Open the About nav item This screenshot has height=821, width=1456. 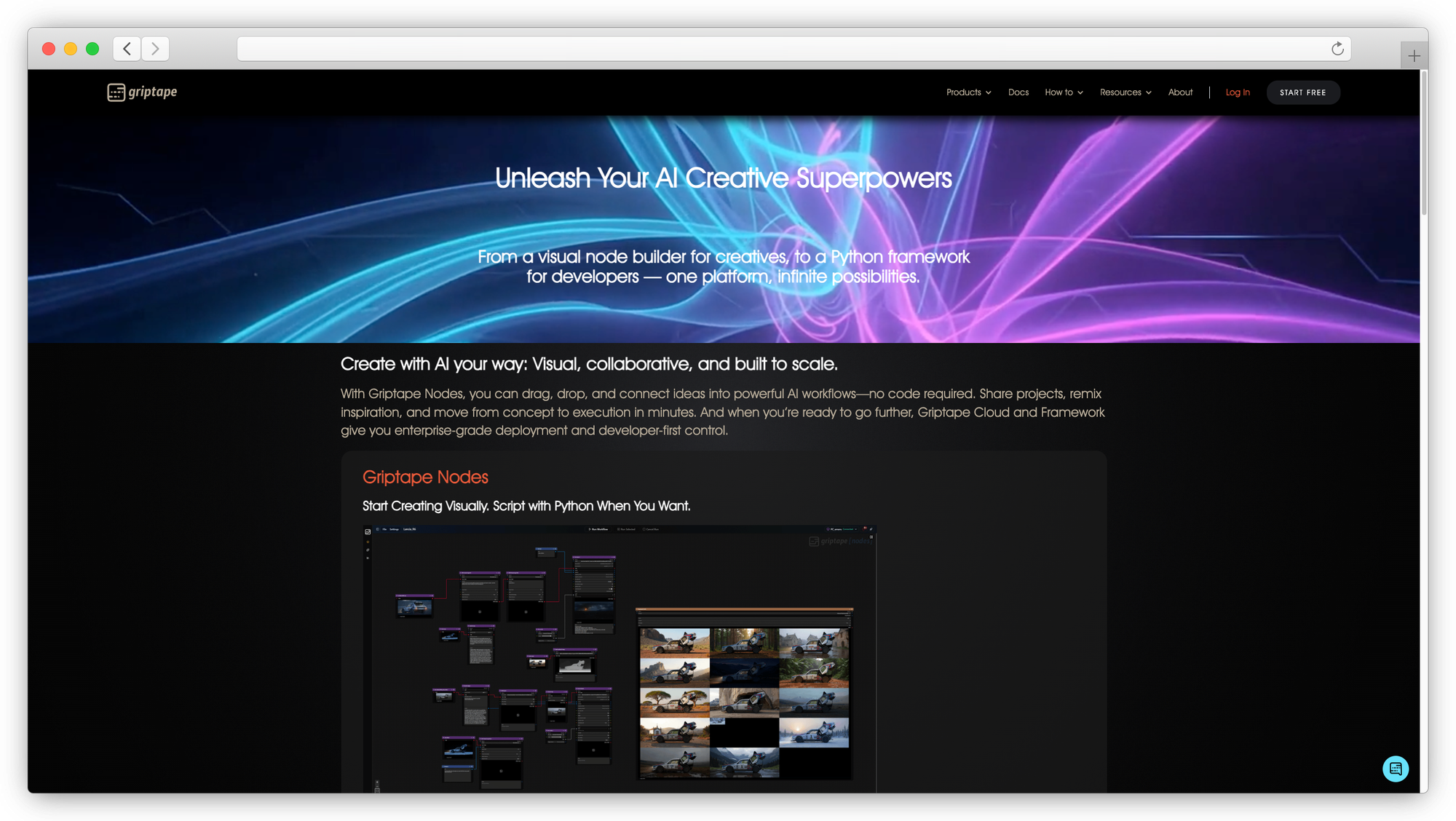1180,92
